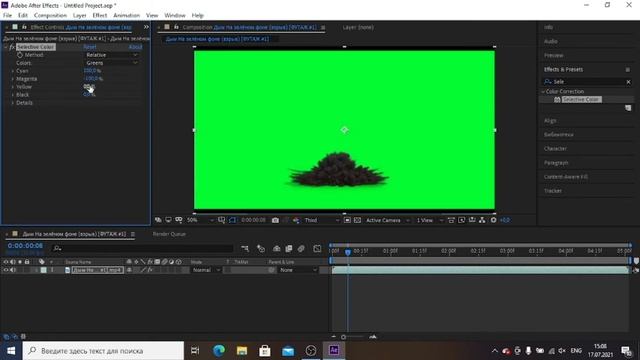The height and width of the screenshot is (360, 640).
Task: Toggle the effects switch on layer 1
Action: point(150,270)
